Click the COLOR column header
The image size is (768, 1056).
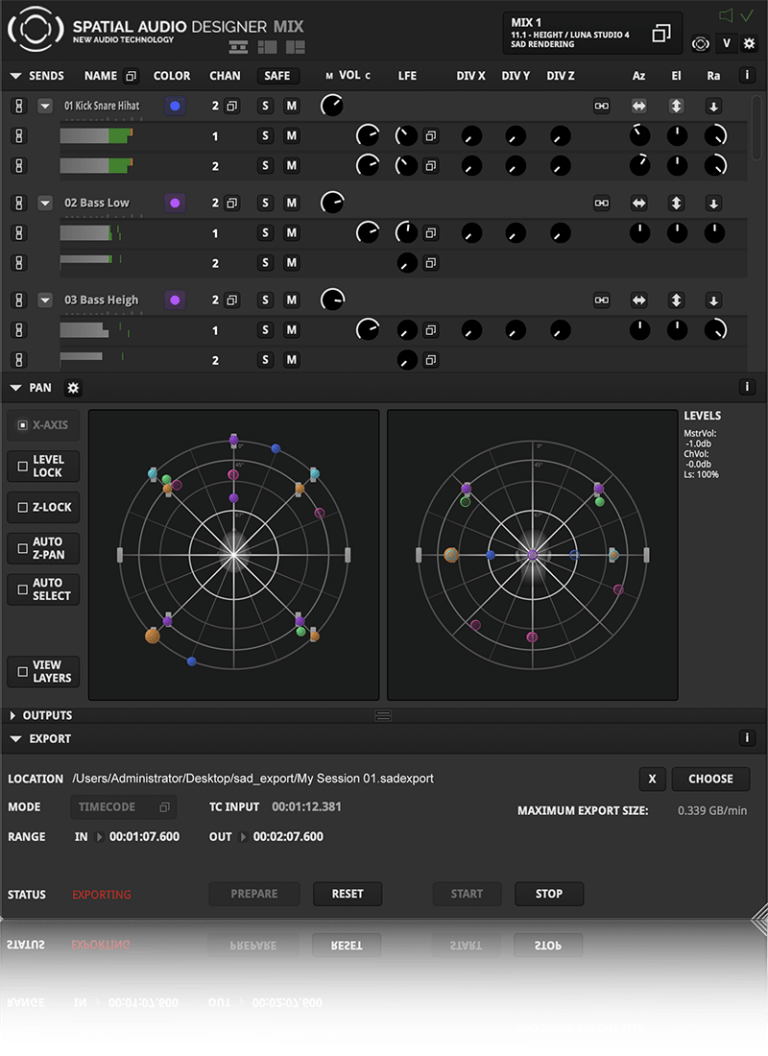pyautogui.click(x=172, y=76)
